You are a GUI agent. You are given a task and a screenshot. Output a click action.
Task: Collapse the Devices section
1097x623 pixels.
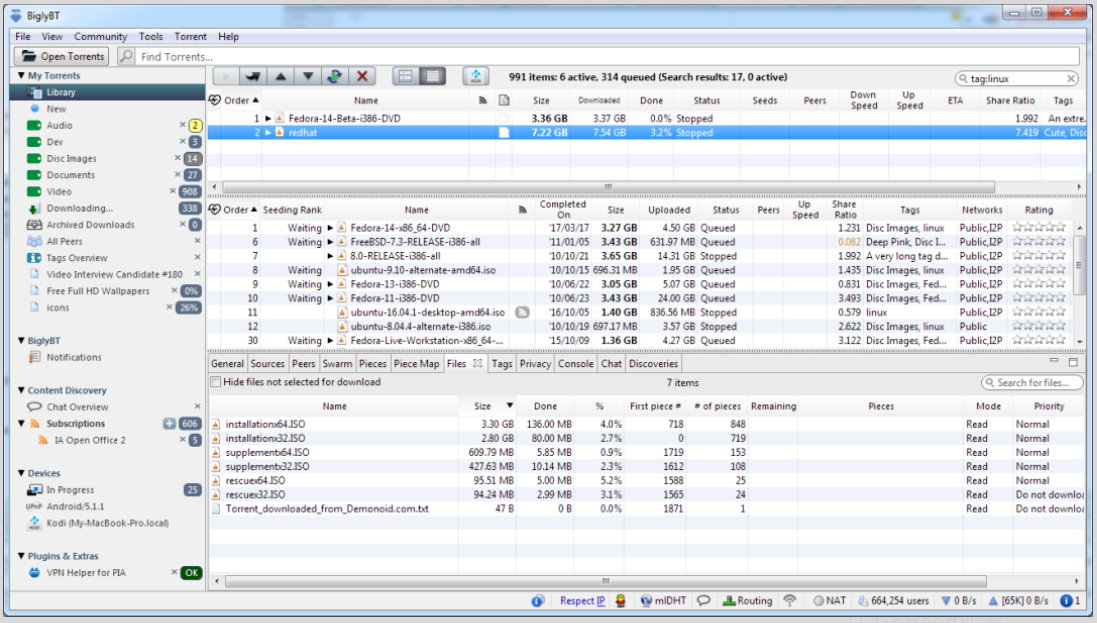[x=21, y=473]
